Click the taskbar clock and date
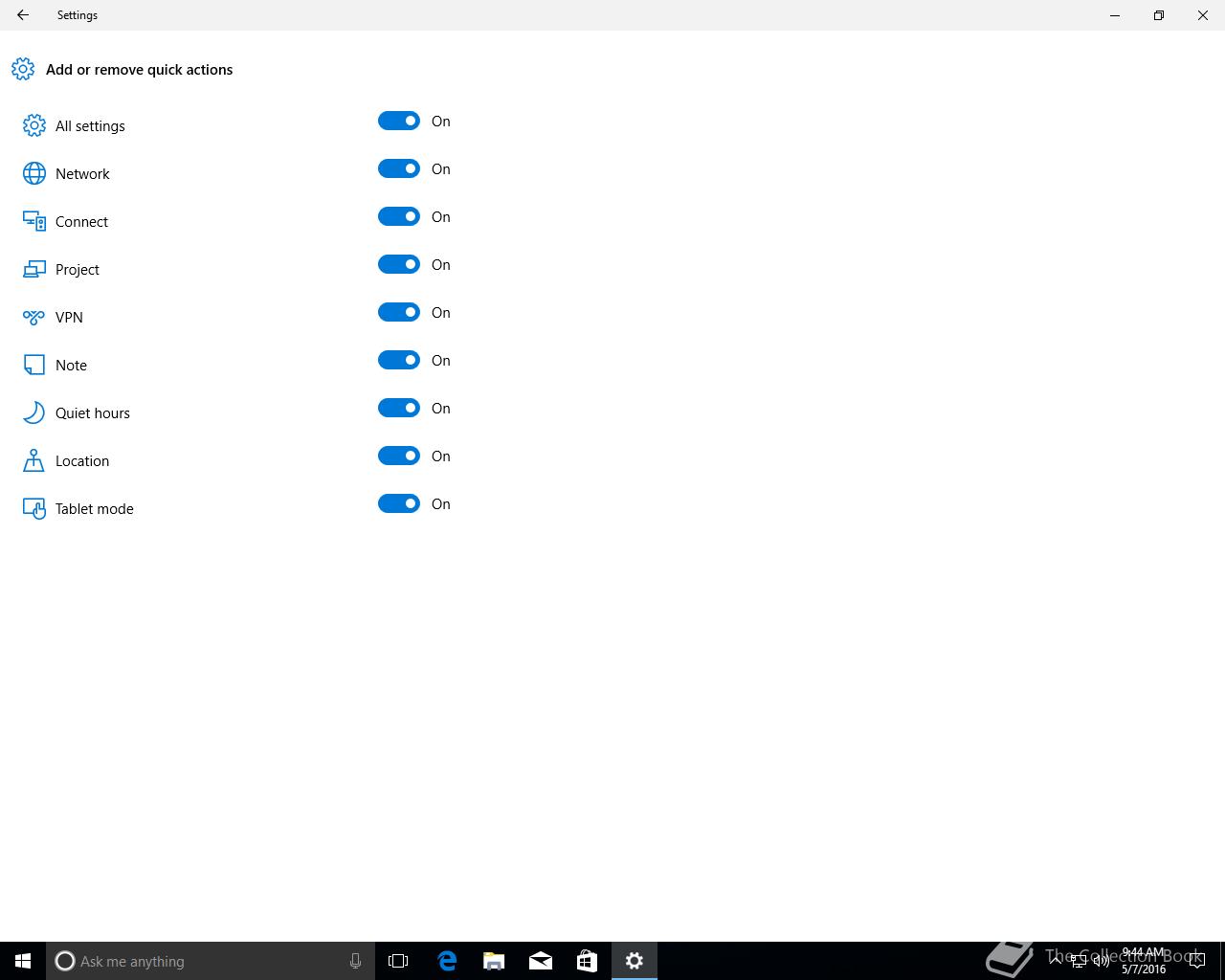Screen dimensions: 1225x980 coord(1144,961)
